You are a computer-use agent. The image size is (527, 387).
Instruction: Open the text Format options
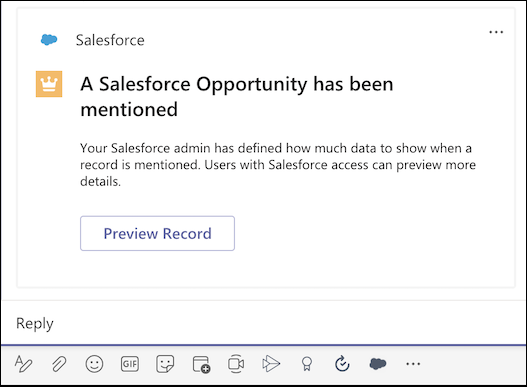pos(23,364)
